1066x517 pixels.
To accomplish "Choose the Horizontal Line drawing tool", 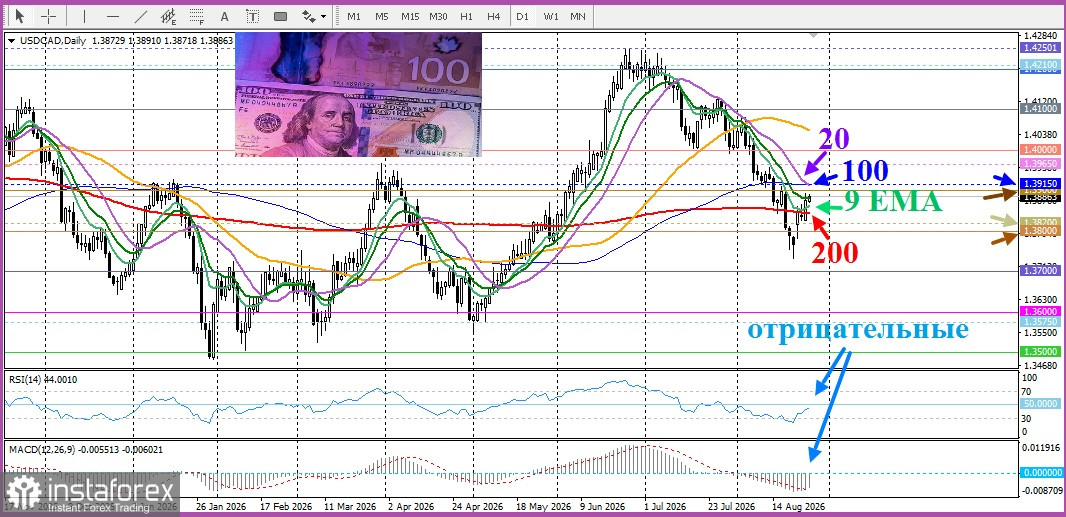I will [x=113, y=16].
